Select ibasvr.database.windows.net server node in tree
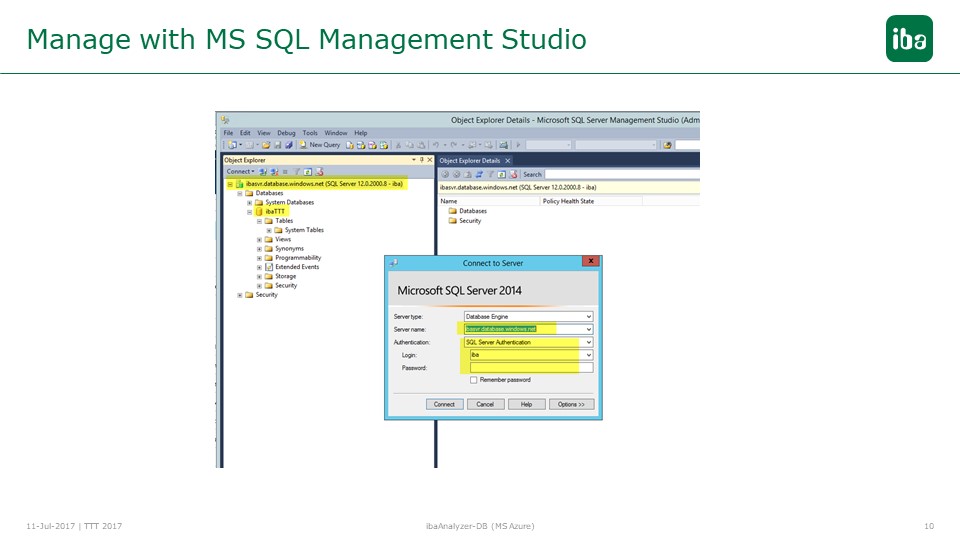The height and width of the screenshot is (540, 960). tap(324, 184)
